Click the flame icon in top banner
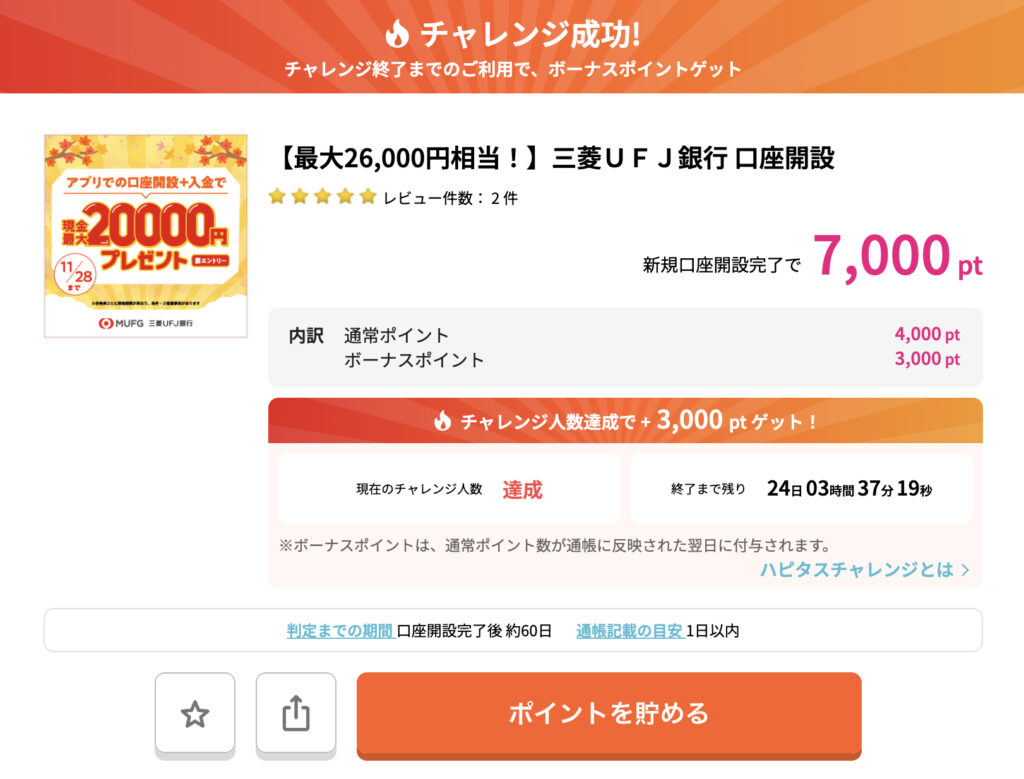1024x779 pixels. coord(397,34)
